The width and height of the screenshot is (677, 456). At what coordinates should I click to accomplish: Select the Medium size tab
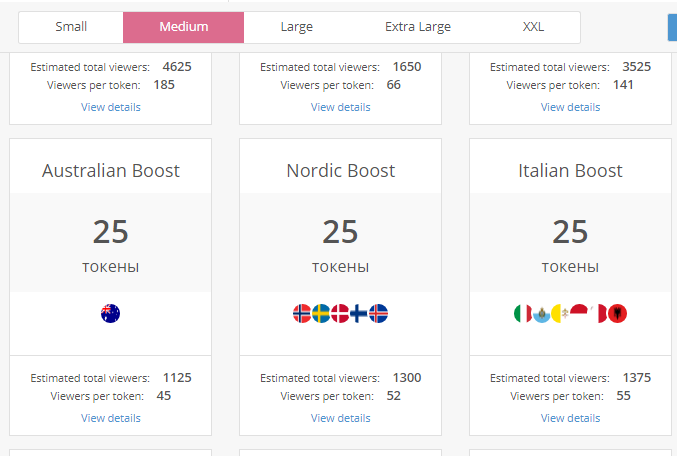point(183,27)
